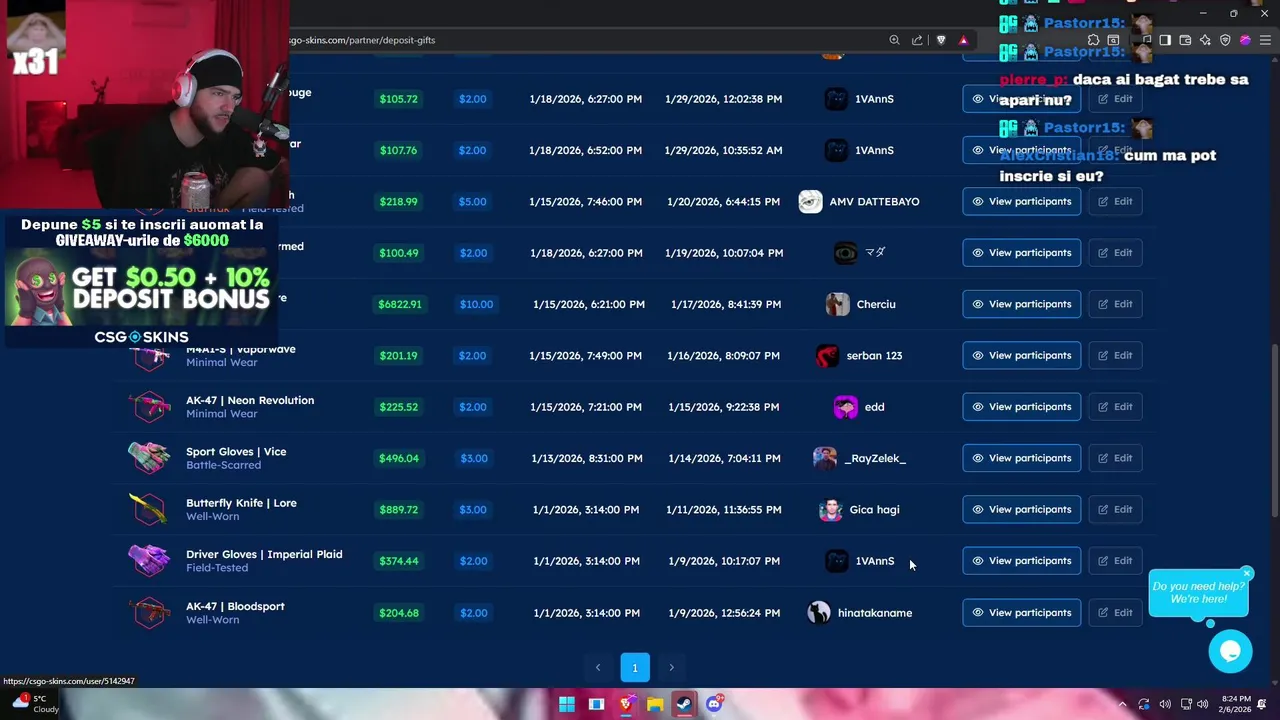
Task: Click the AK-47 Neon Revolution skin image
Action: click(x=149, y=407)
